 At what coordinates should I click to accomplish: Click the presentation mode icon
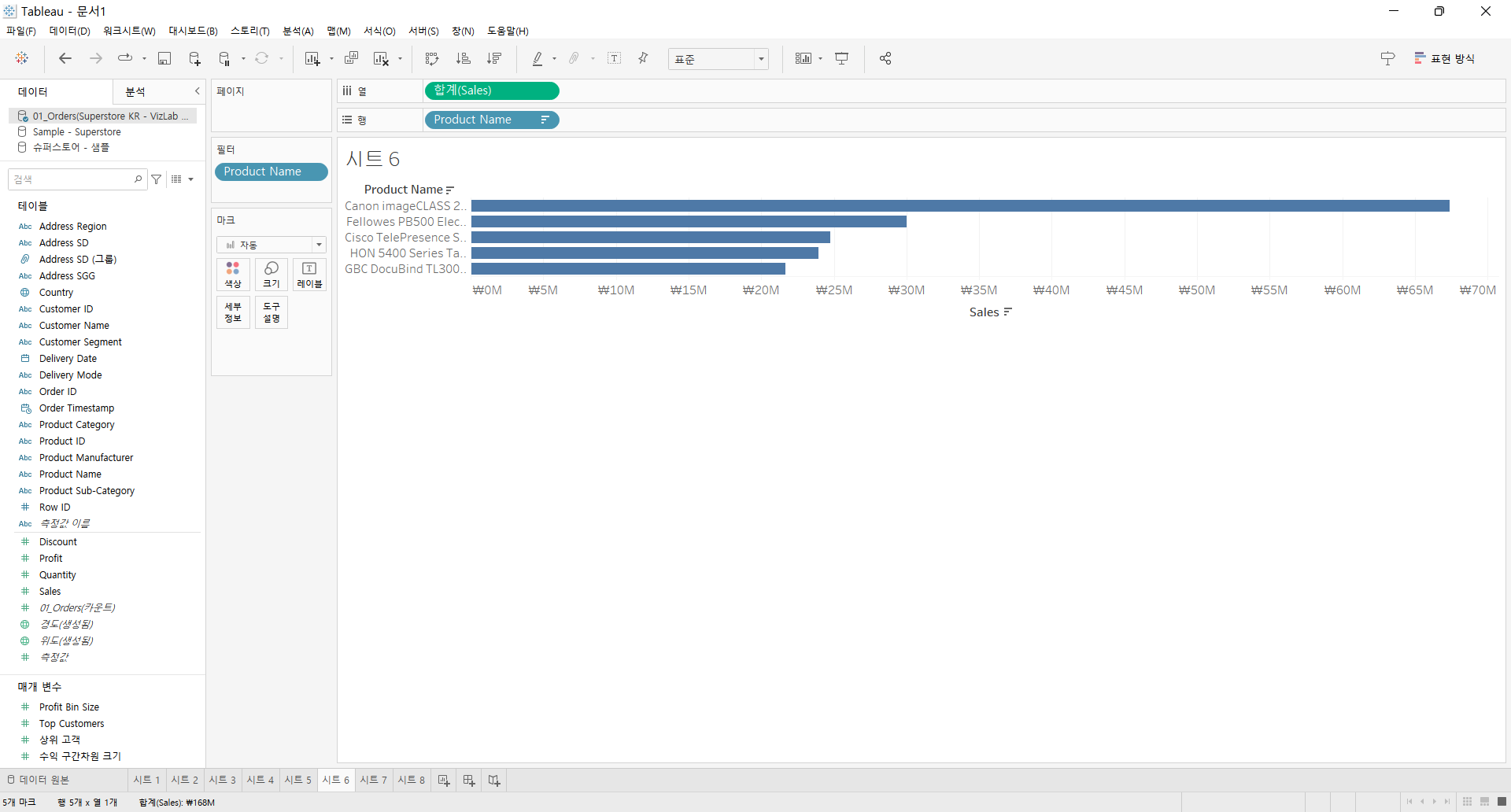pyautogui.click(x=841, y=58)
